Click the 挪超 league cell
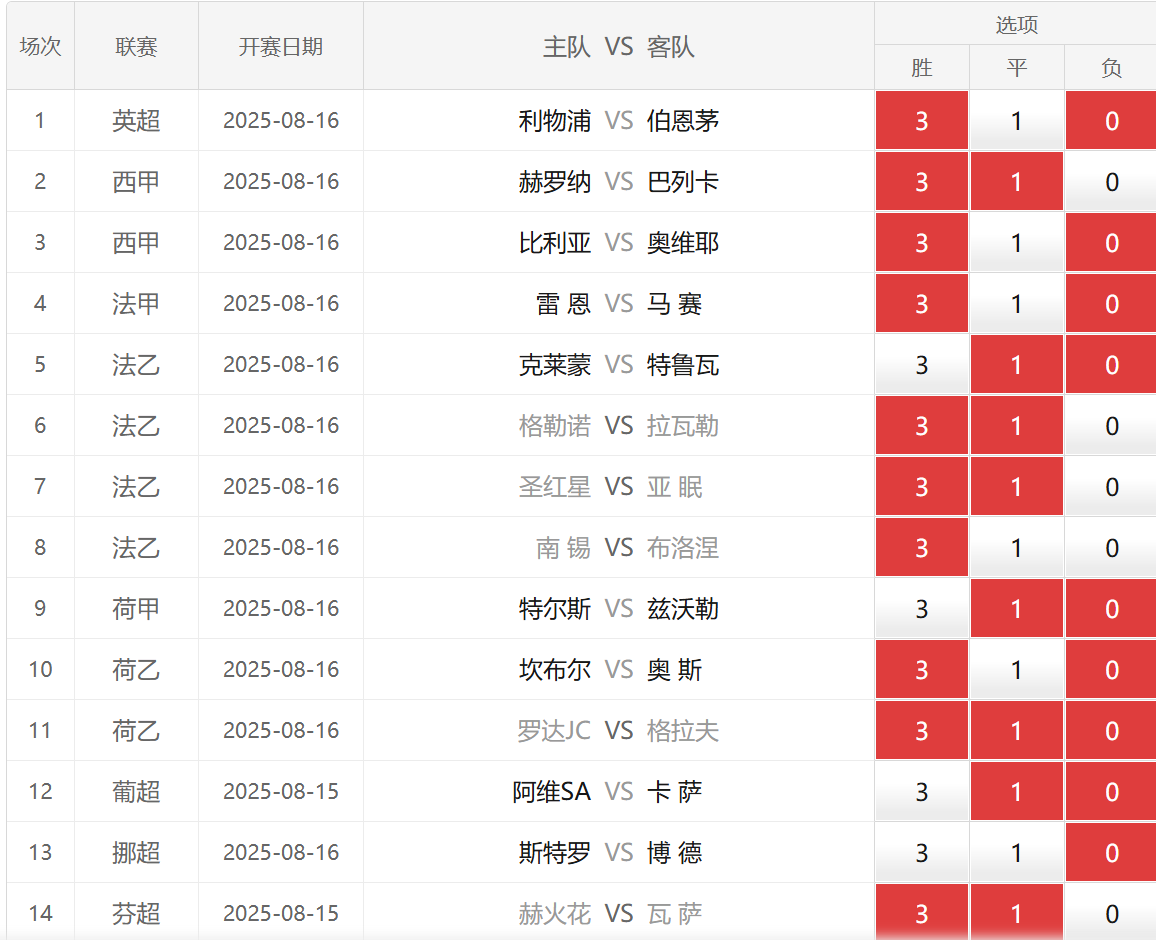Image resolution: width=1156 pixels, height=940 pixels. pyautogui.click(x=136, y=852)
